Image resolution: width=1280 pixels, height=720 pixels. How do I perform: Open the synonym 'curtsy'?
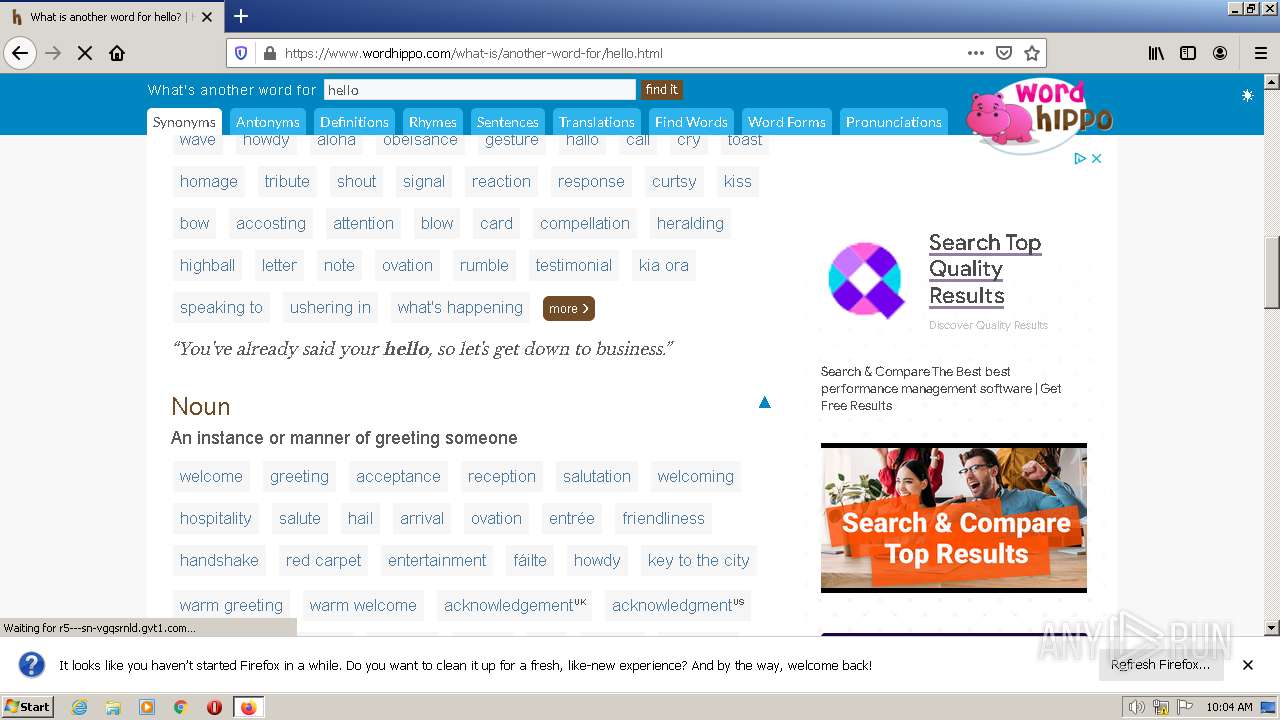[x=674, y=181]
